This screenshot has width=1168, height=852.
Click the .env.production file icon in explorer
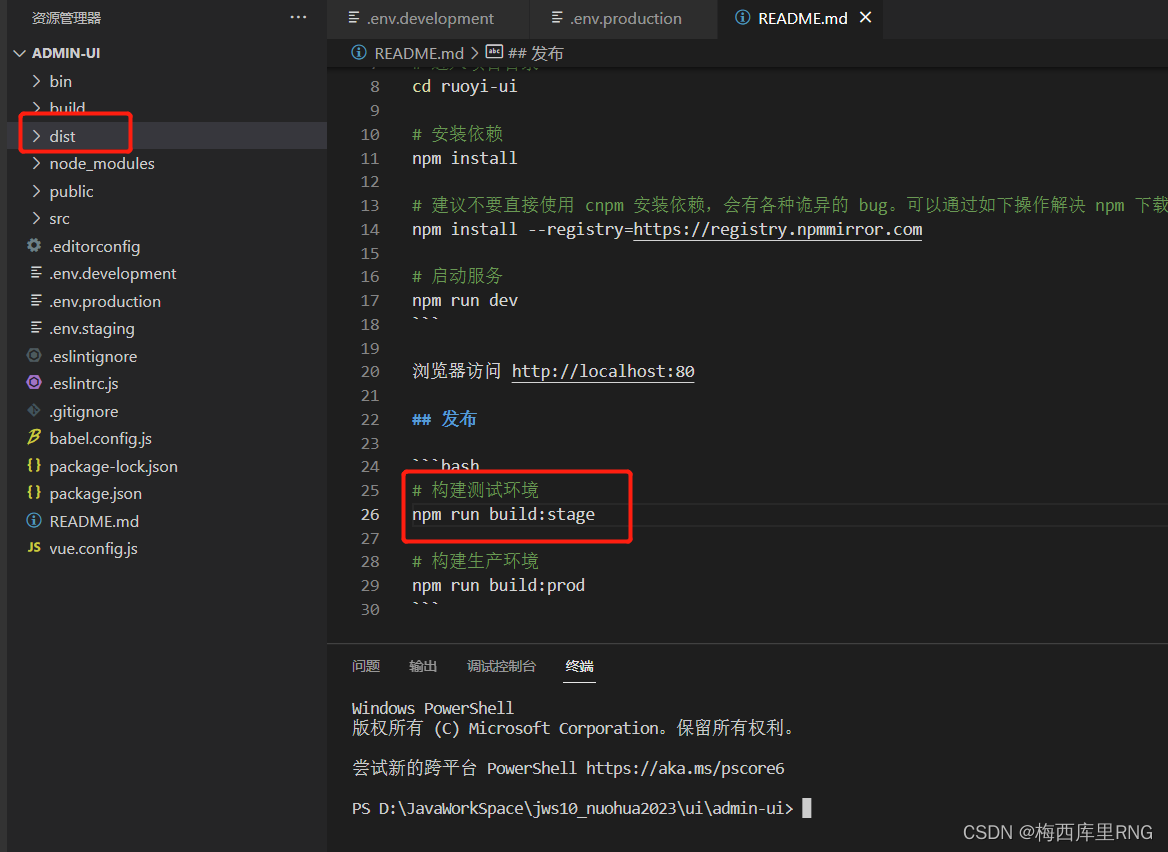[35, 301]
